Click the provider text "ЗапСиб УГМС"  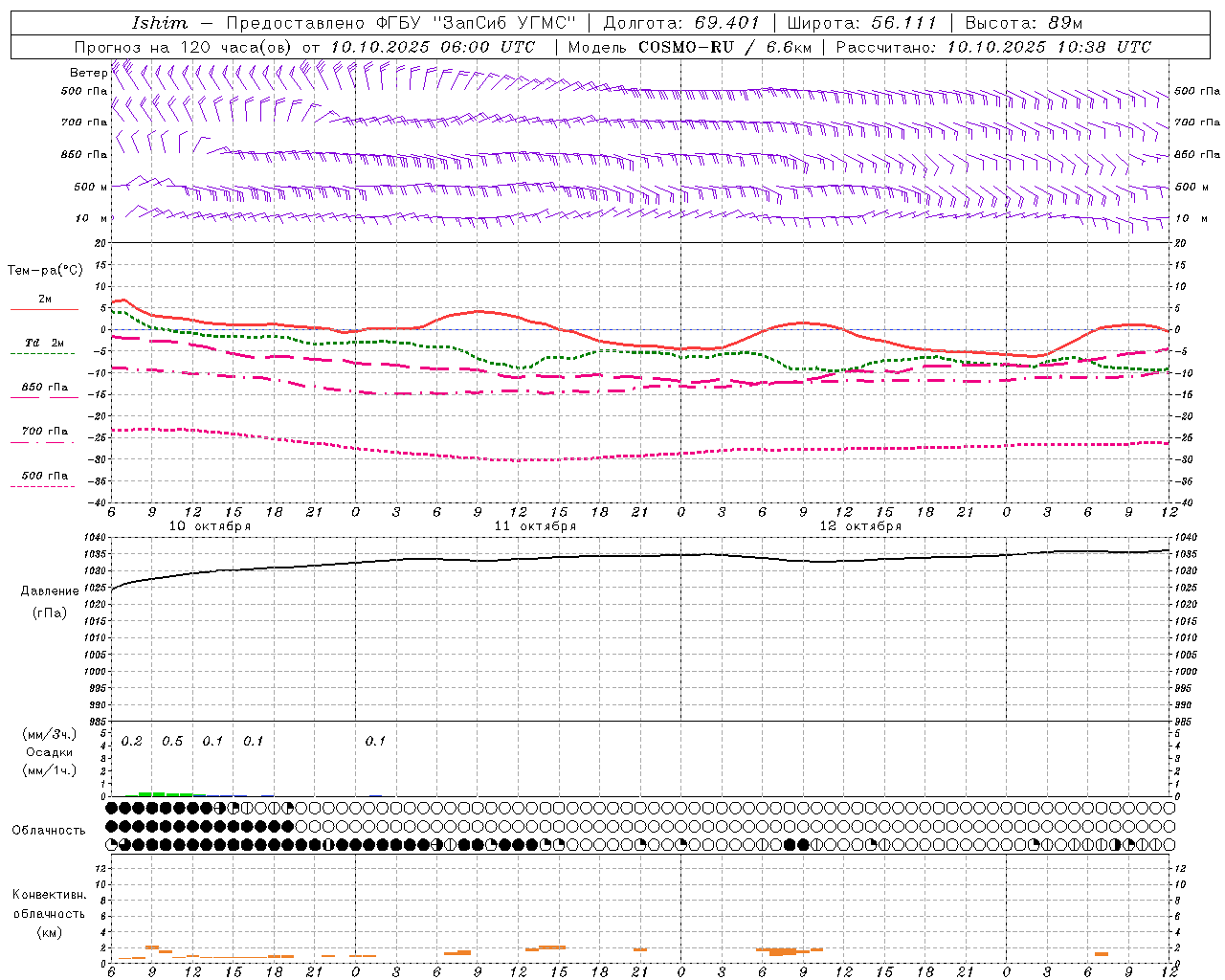coord(504,23)
